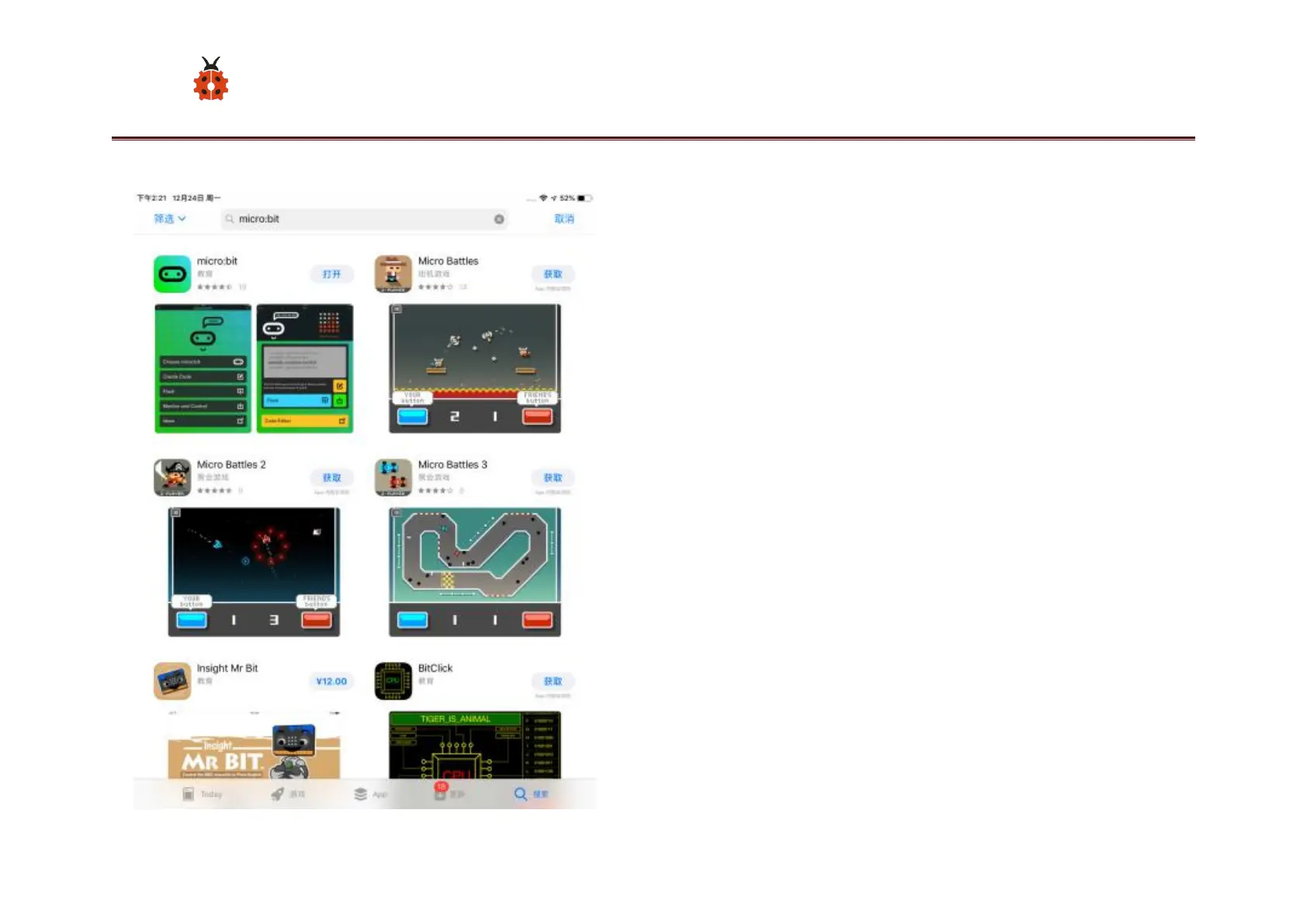Click the magnifier icon in search field
The width and height of the screenshot is (1307, 924).
230,219
